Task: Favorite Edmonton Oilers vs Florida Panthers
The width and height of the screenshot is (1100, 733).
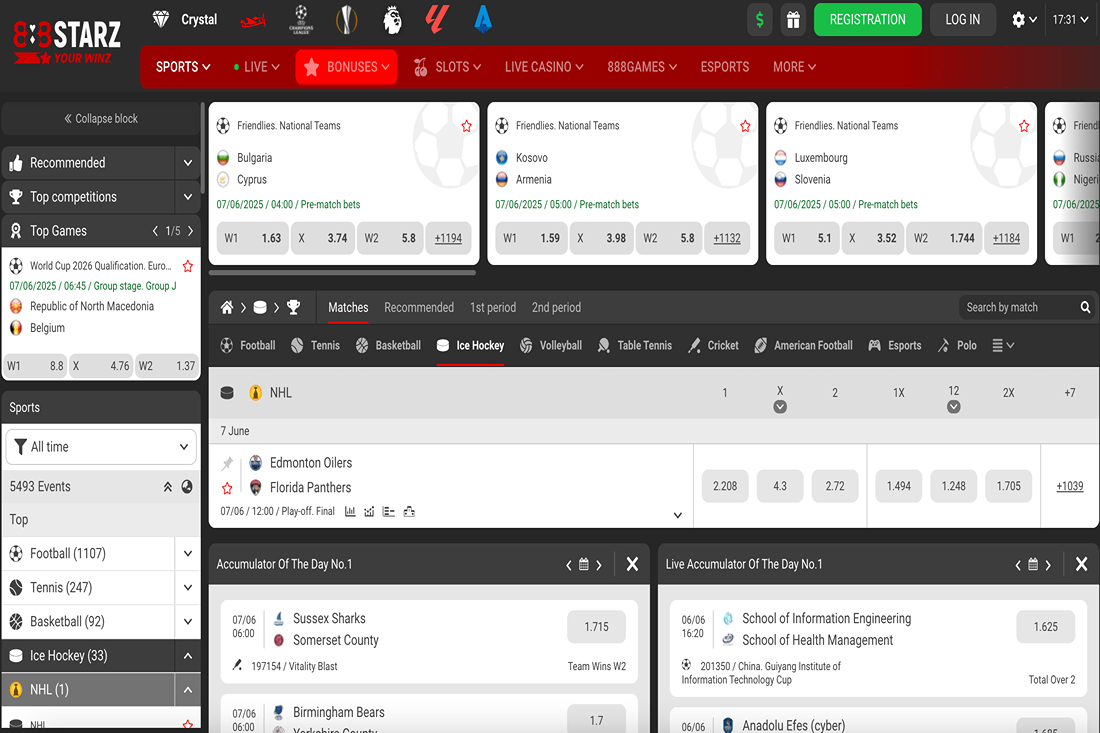Action: coord(227,488)
